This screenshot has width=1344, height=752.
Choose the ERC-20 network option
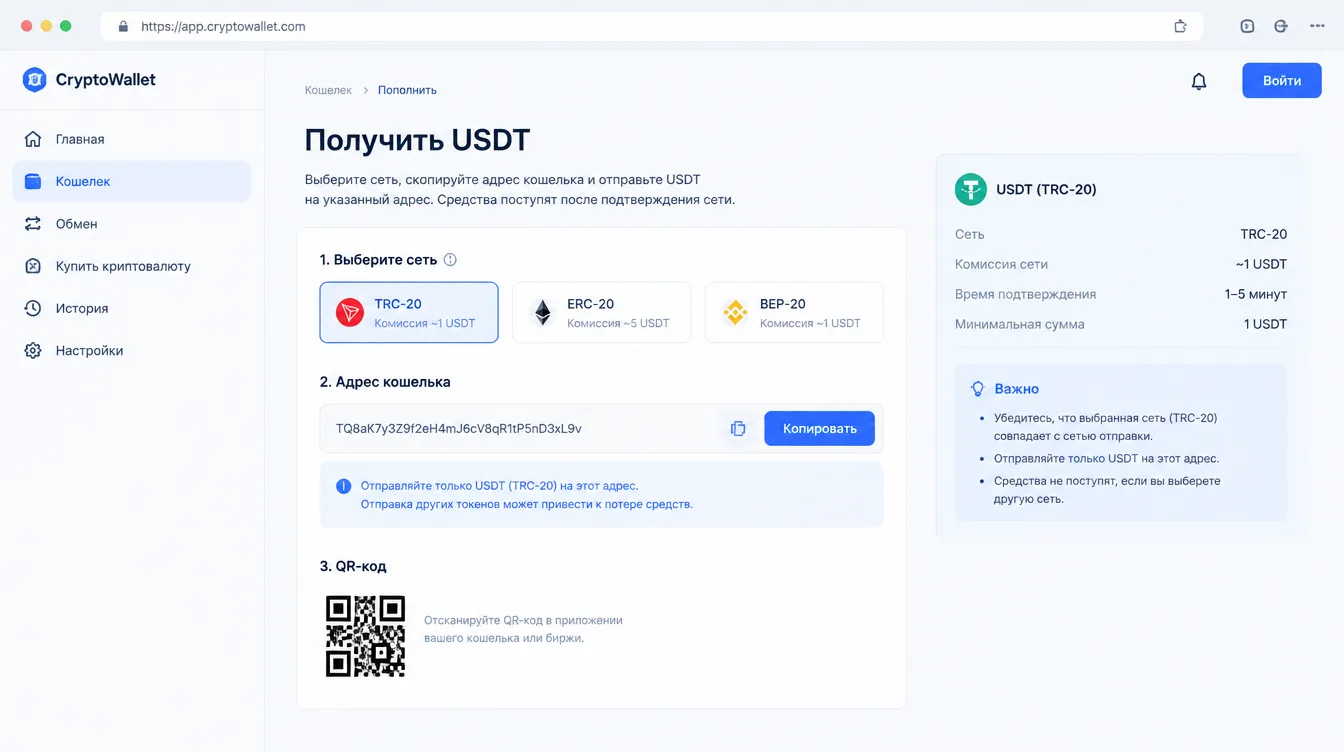click(601, 313)
